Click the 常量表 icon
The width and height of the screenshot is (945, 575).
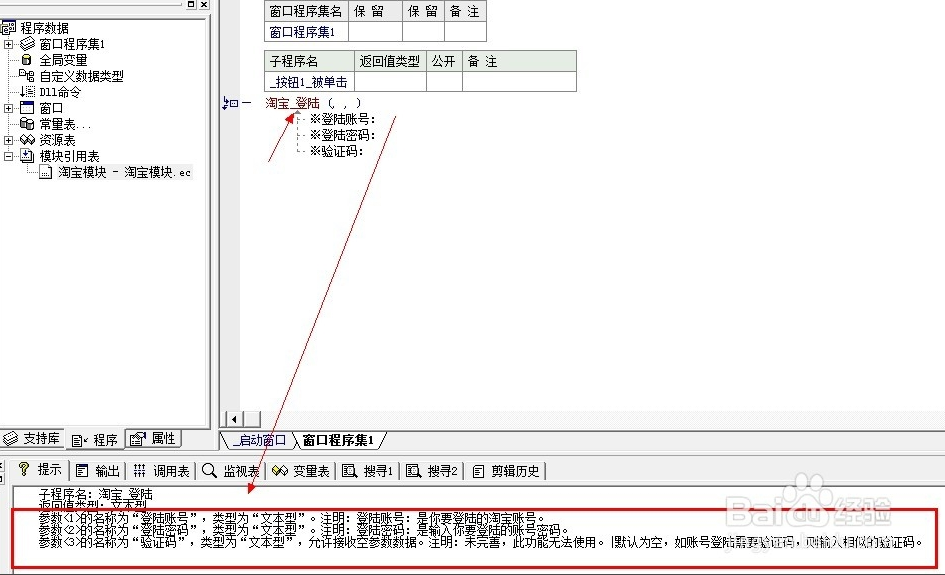click(27, 124)
